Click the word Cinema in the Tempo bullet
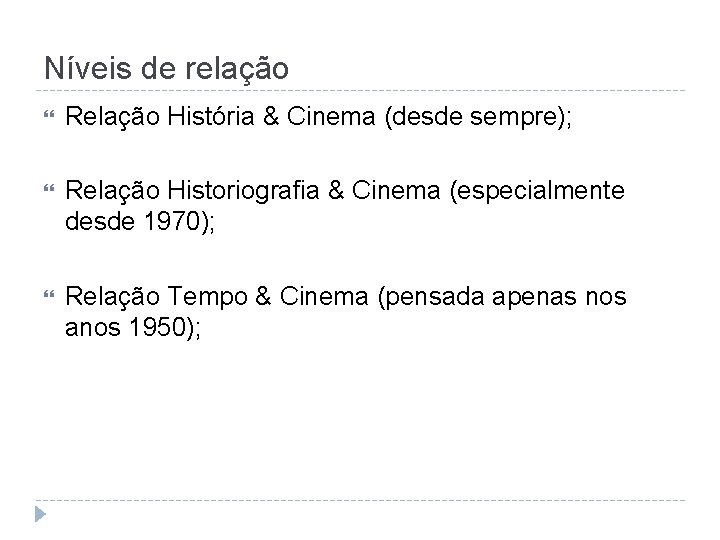The height and width of the screenshot is (540, 720). 324,296
